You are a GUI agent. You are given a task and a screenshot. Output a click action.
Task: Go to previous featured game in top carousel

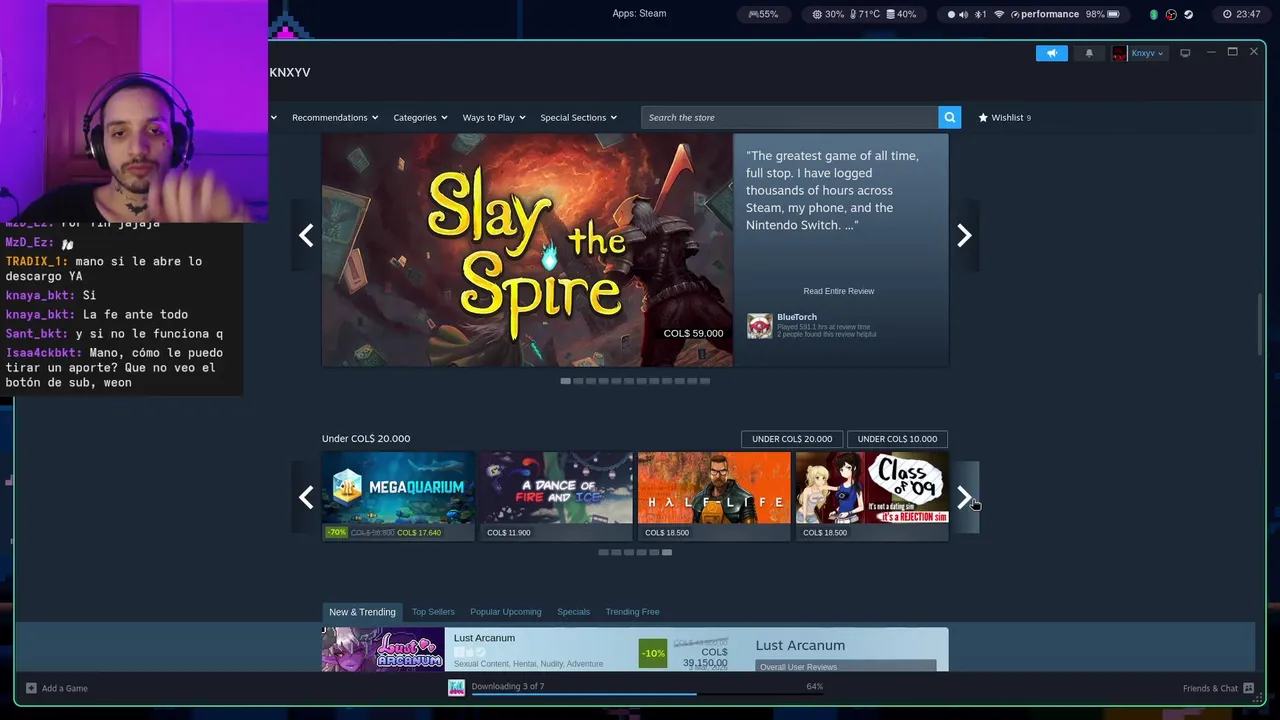306,235
